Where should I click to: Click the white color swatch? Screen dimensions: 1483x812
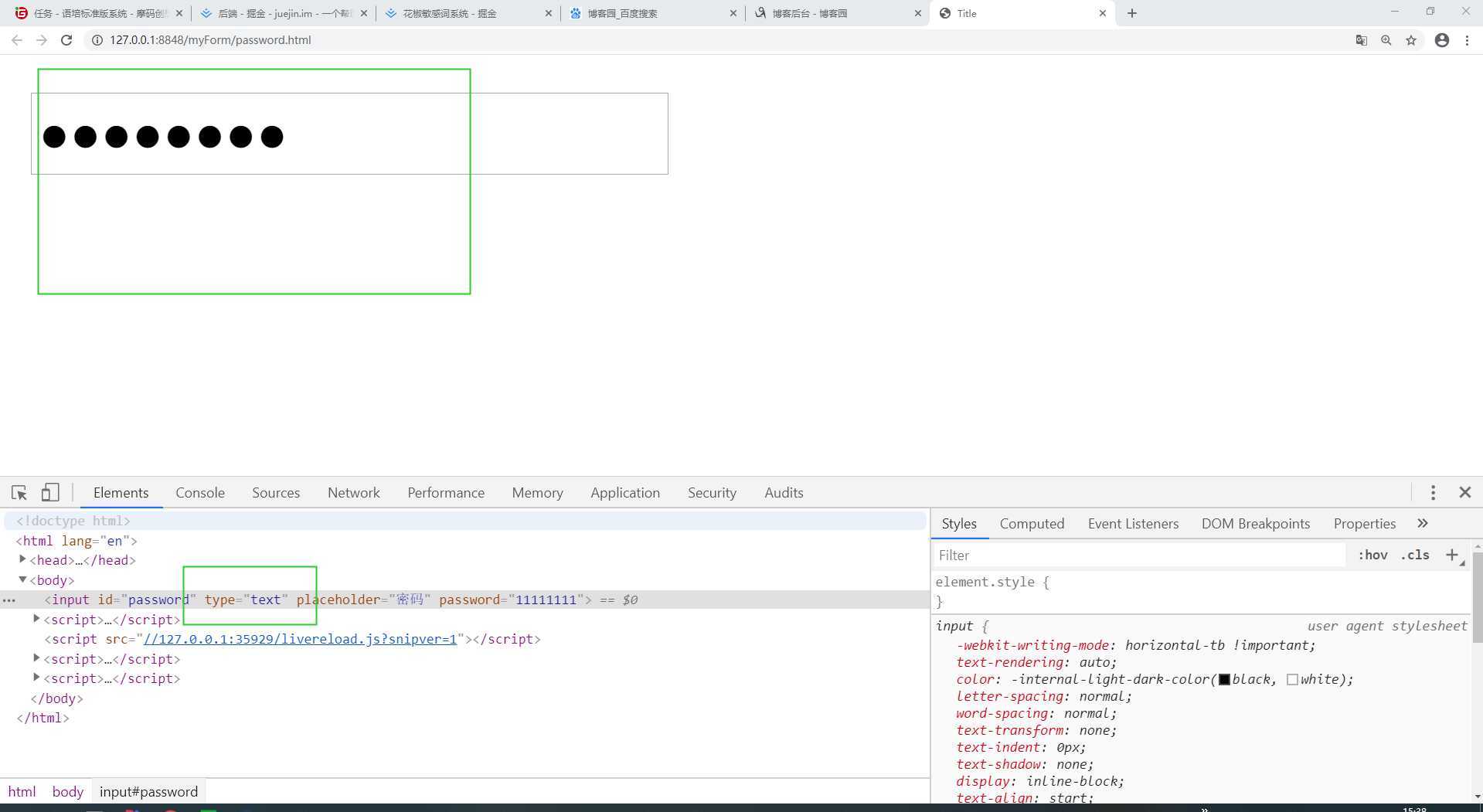click(x=1292, y=679)
